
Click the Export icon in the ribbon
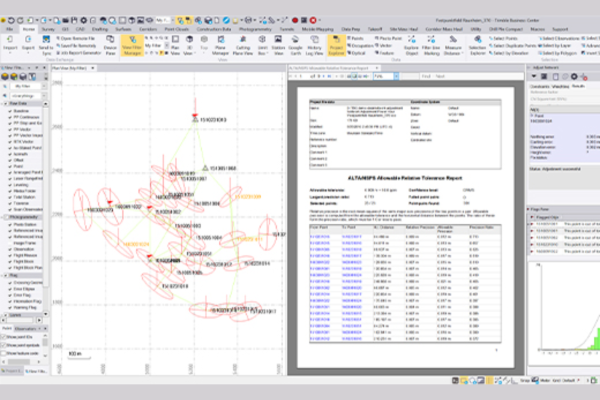(x=26, y=38)
